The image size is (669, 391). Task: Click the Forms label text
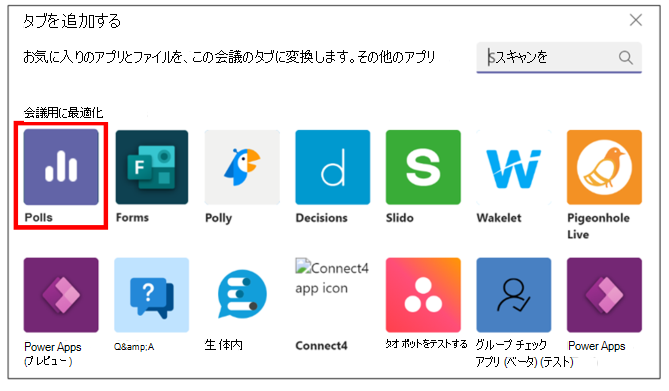coord(132,217)
